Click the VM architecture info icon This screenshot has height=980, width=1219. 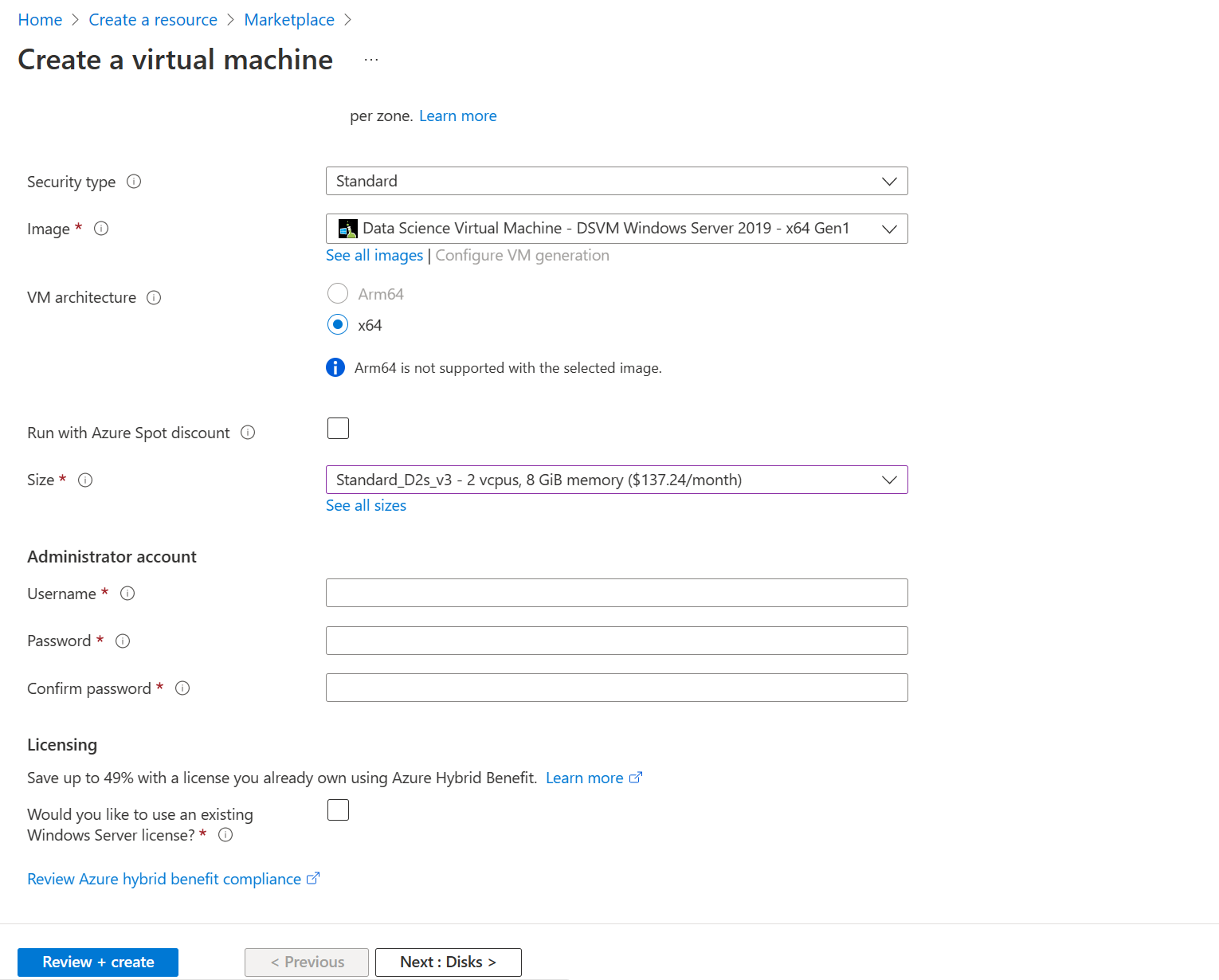point(154,297)
